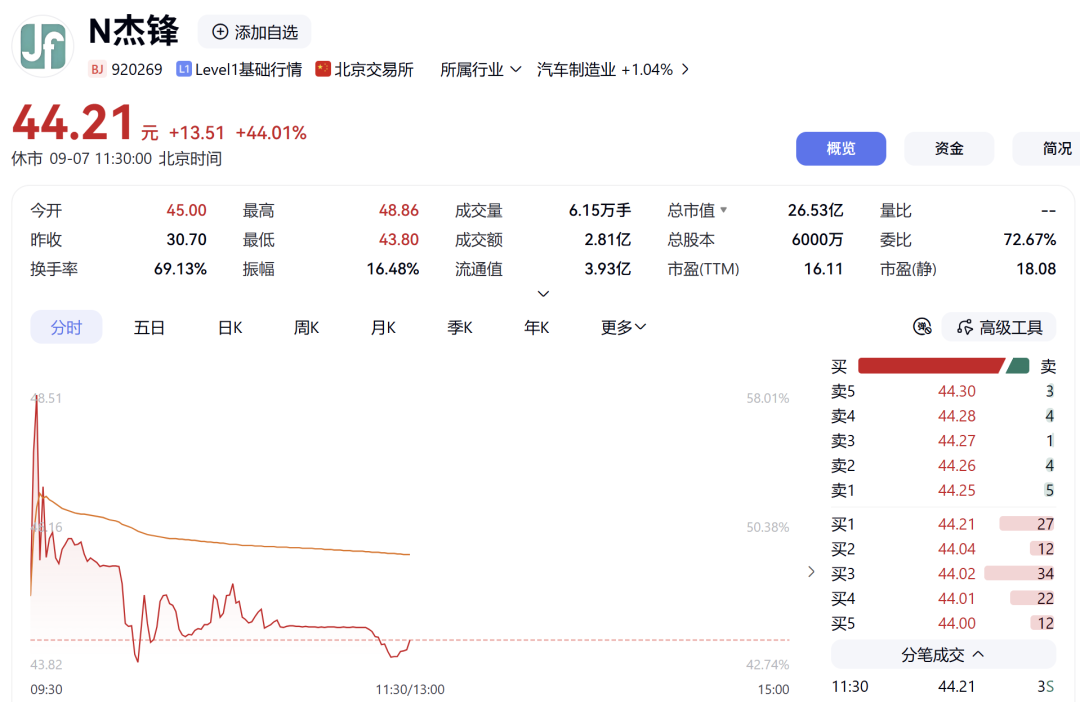Select the 月K chart tab

(x=383, y=327)
